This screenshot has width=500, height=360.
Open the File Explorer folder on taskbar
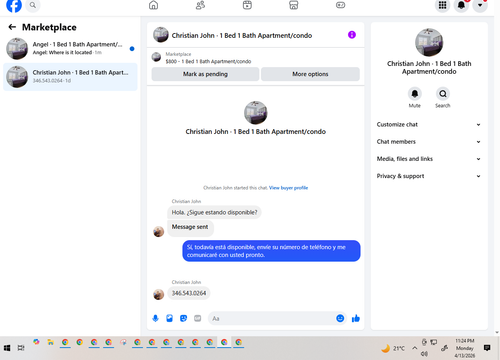pyautogui.click(x=50, y=342)
